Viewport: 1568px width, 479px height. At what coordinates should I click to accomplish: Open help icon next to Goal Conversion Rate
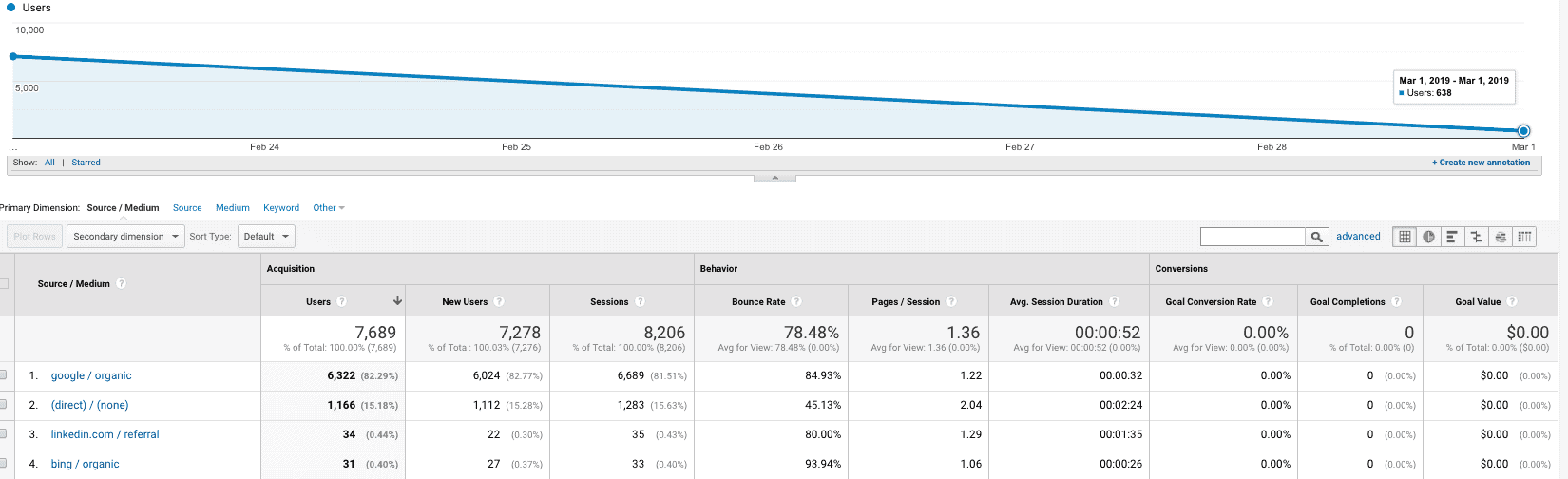click(1268, 301)
